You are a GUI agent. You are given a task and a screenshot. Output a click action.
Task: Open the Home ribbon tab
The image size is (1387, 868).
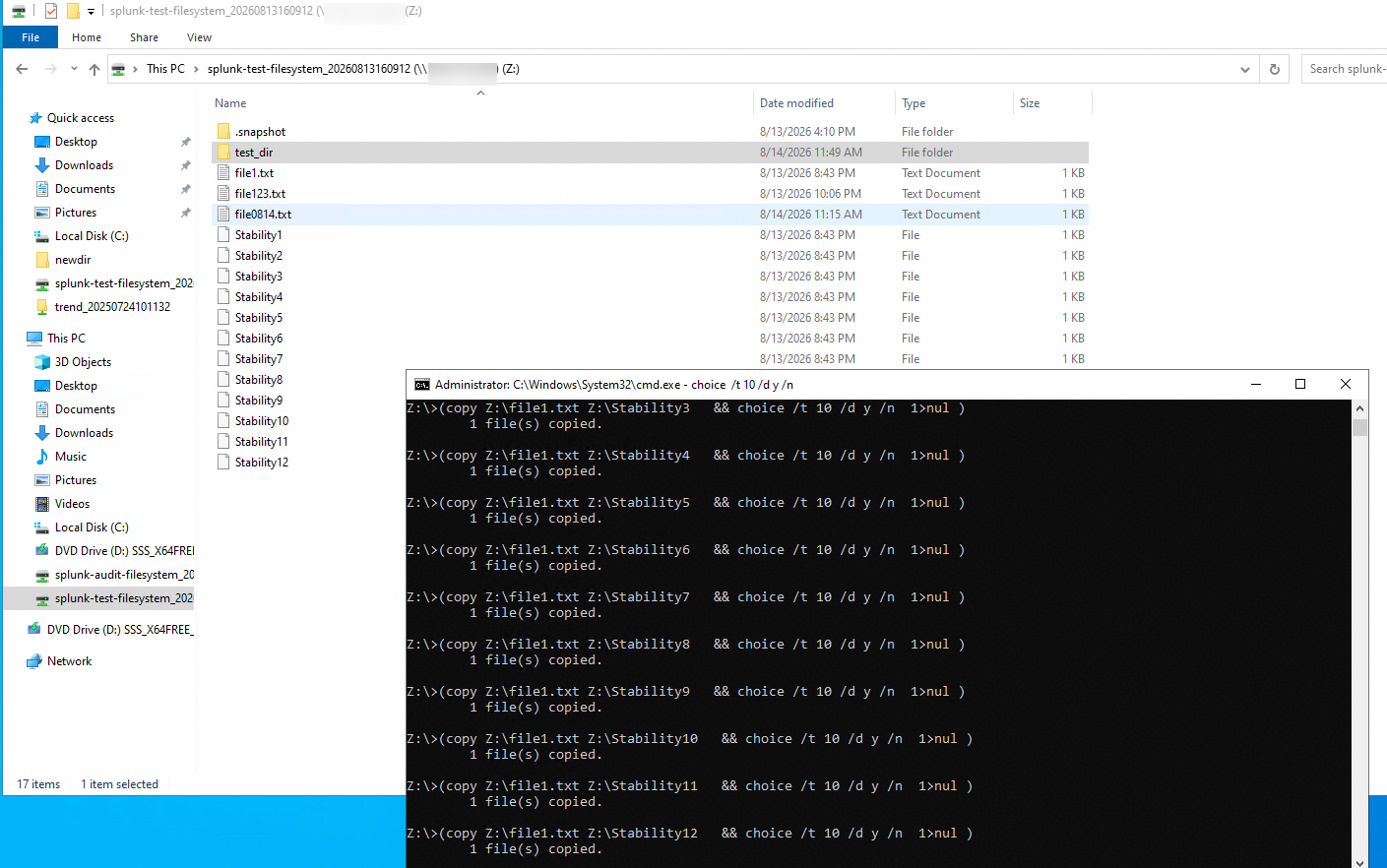[x=87, y=37]
